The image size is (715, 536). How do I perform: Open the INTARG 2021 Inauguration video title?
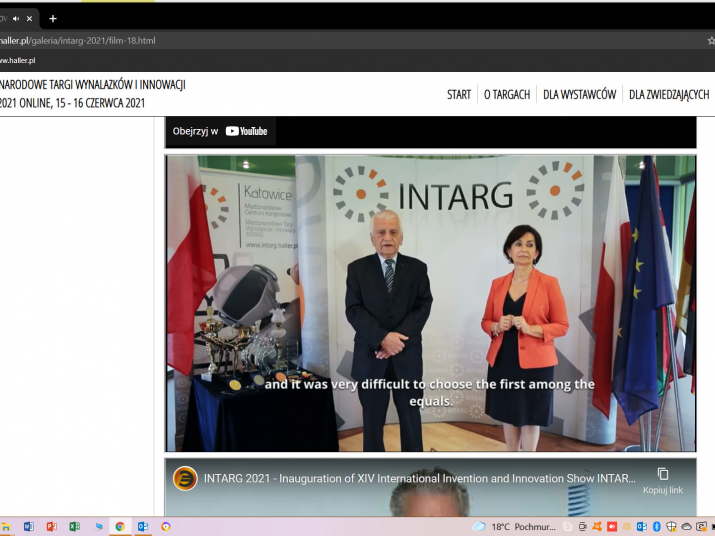[x=420, y=478]
